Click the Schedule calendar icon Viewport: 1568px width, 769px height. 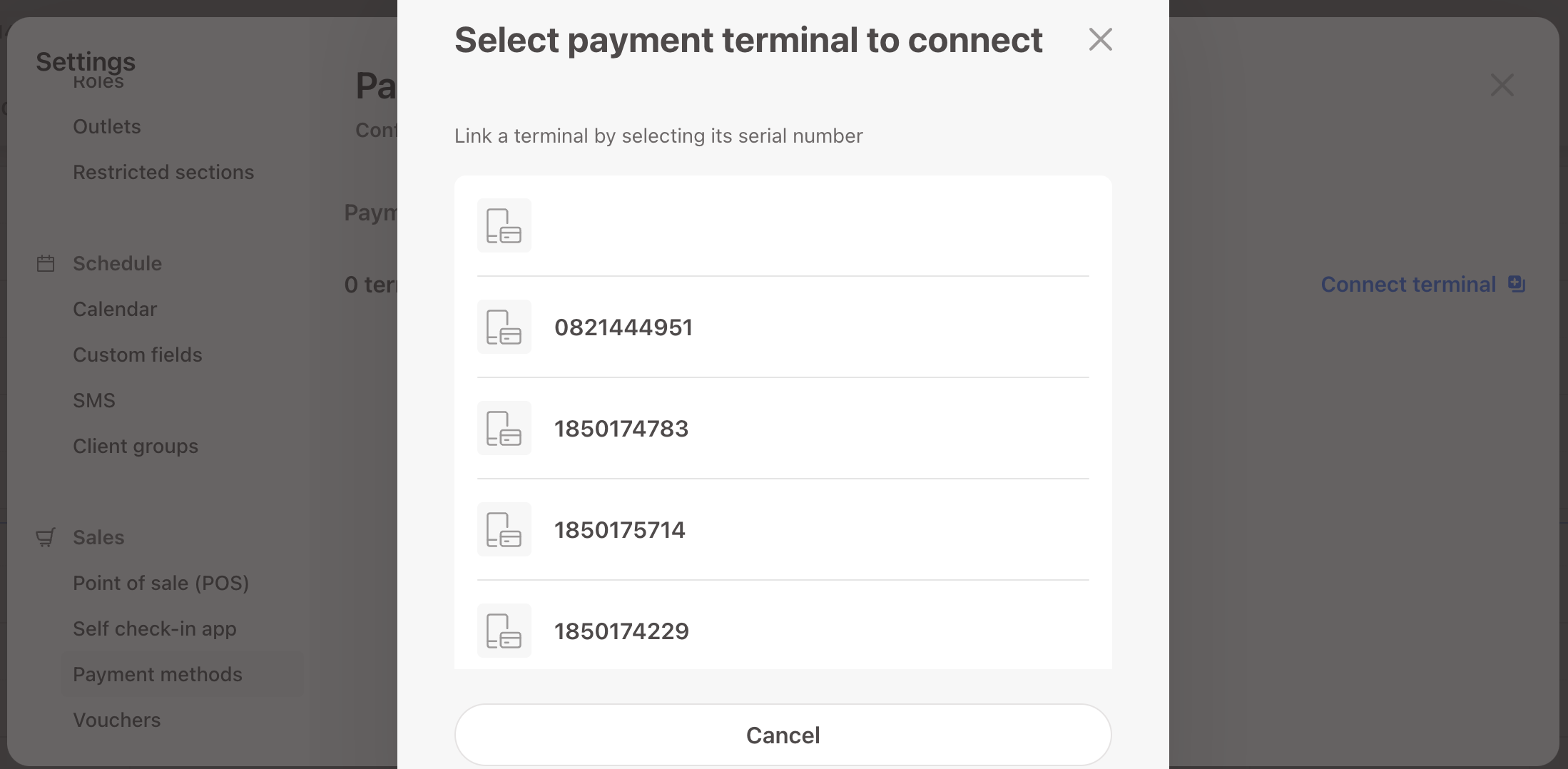pyautogui.click(x=46, y=263)
